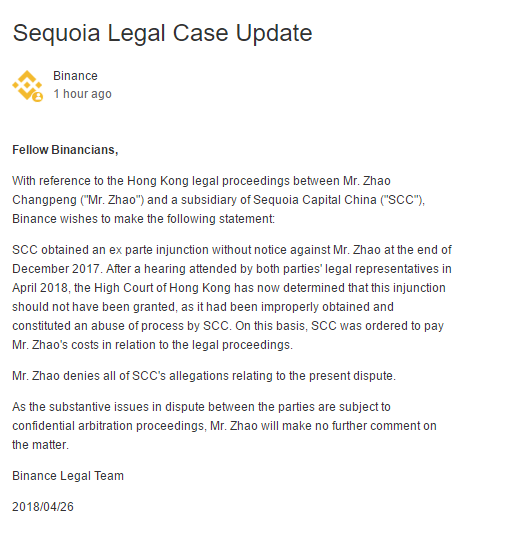Click the text 'High Court of Hong Kong'
Screen dimensions: 532x536
tap(162, 288)
